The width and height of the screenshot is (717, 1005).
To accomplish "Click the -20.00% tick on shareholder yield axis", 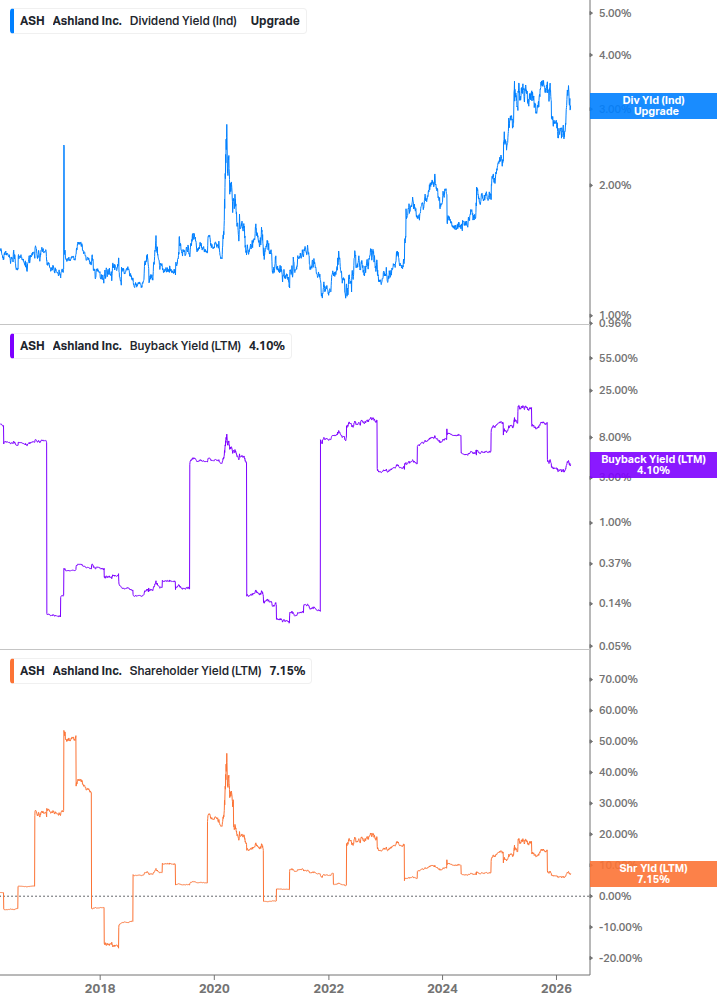I will tap(620, 958).
